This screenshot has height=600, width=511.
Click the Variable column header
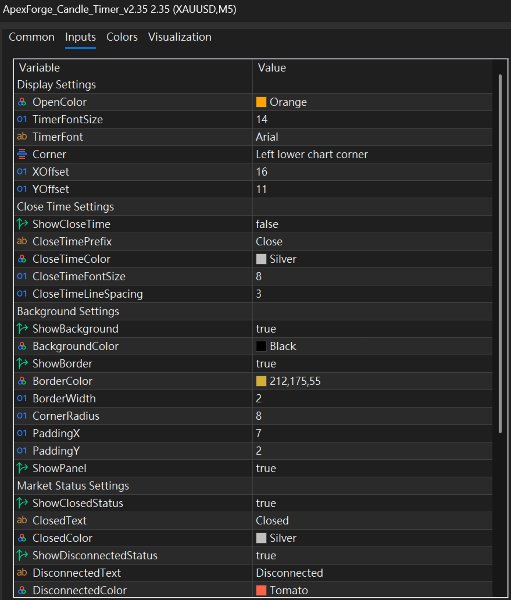(133, 68)
